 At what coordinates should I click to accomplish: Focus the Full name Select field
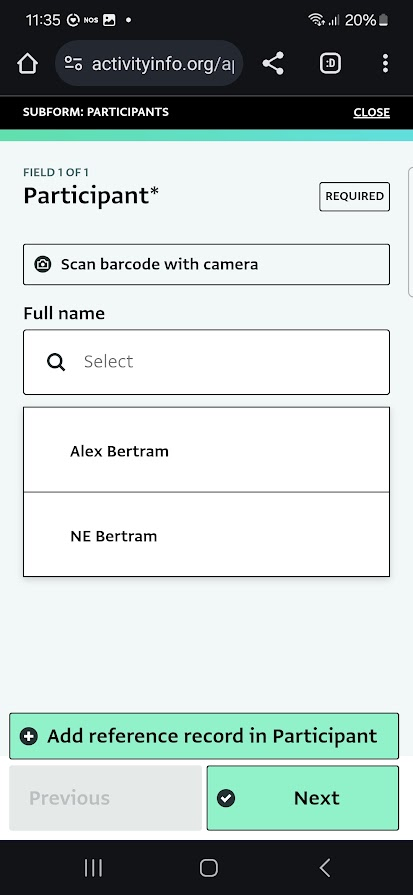[206, 362]
